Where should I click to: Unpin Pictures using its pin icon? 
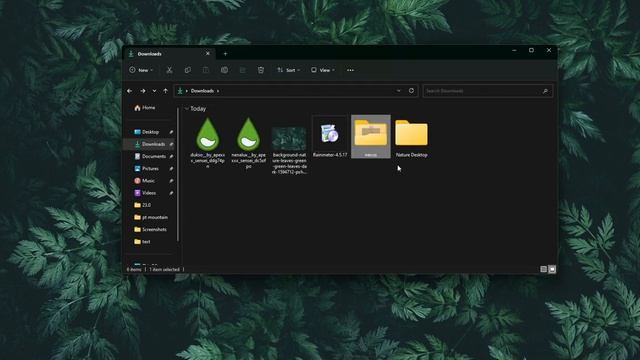click(171, 169)
